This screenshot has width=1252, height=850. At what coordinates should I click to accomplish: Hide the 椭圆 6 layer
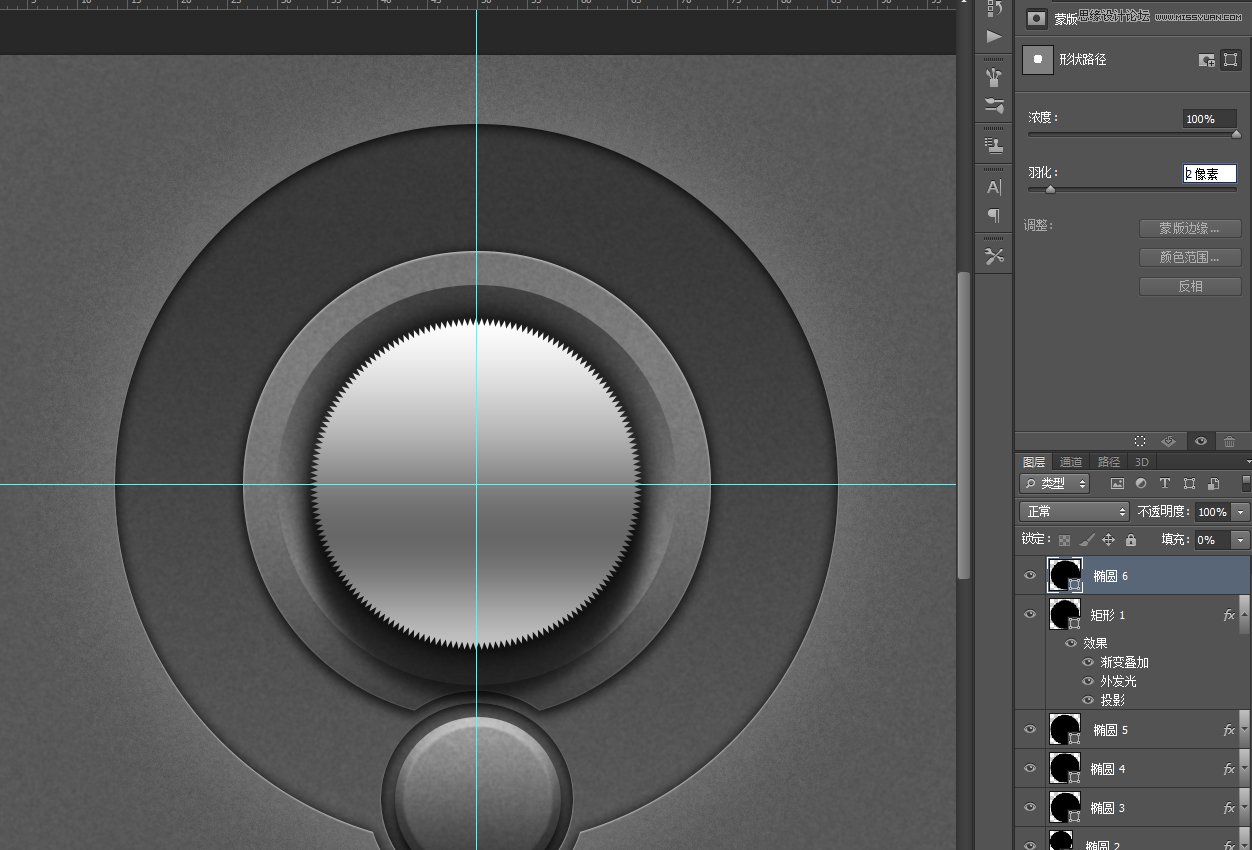coord(1030,576)
